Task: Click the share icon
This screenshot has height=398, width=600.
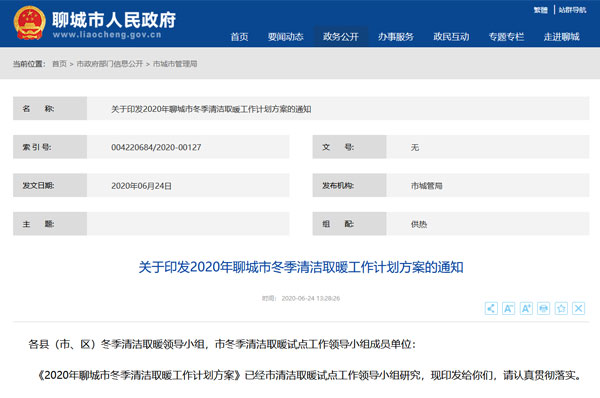Action: pyautogui.click(x=491, y=308)
